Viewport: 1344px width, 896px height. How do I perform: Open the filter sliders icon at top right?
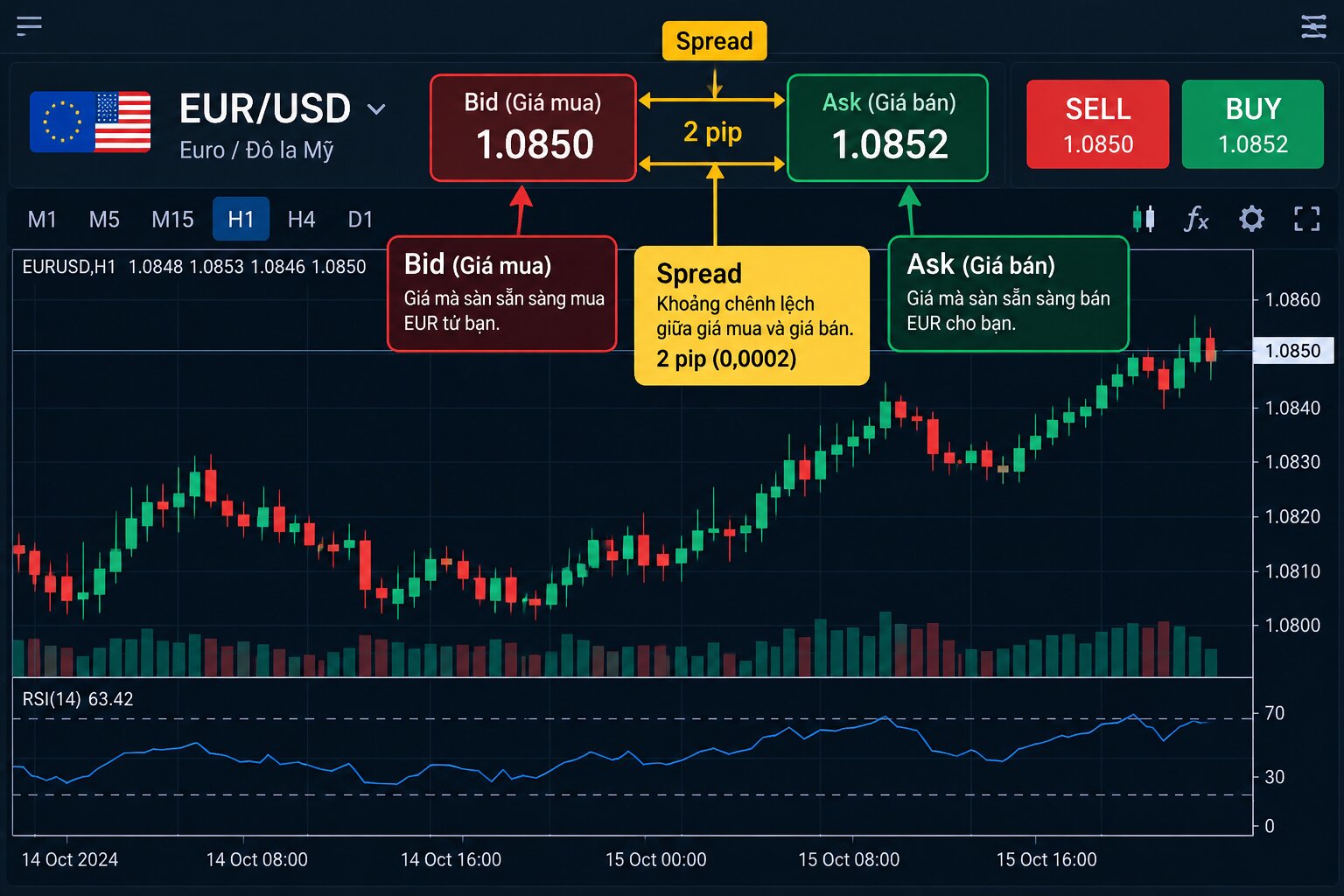[x=1313, y=26]
